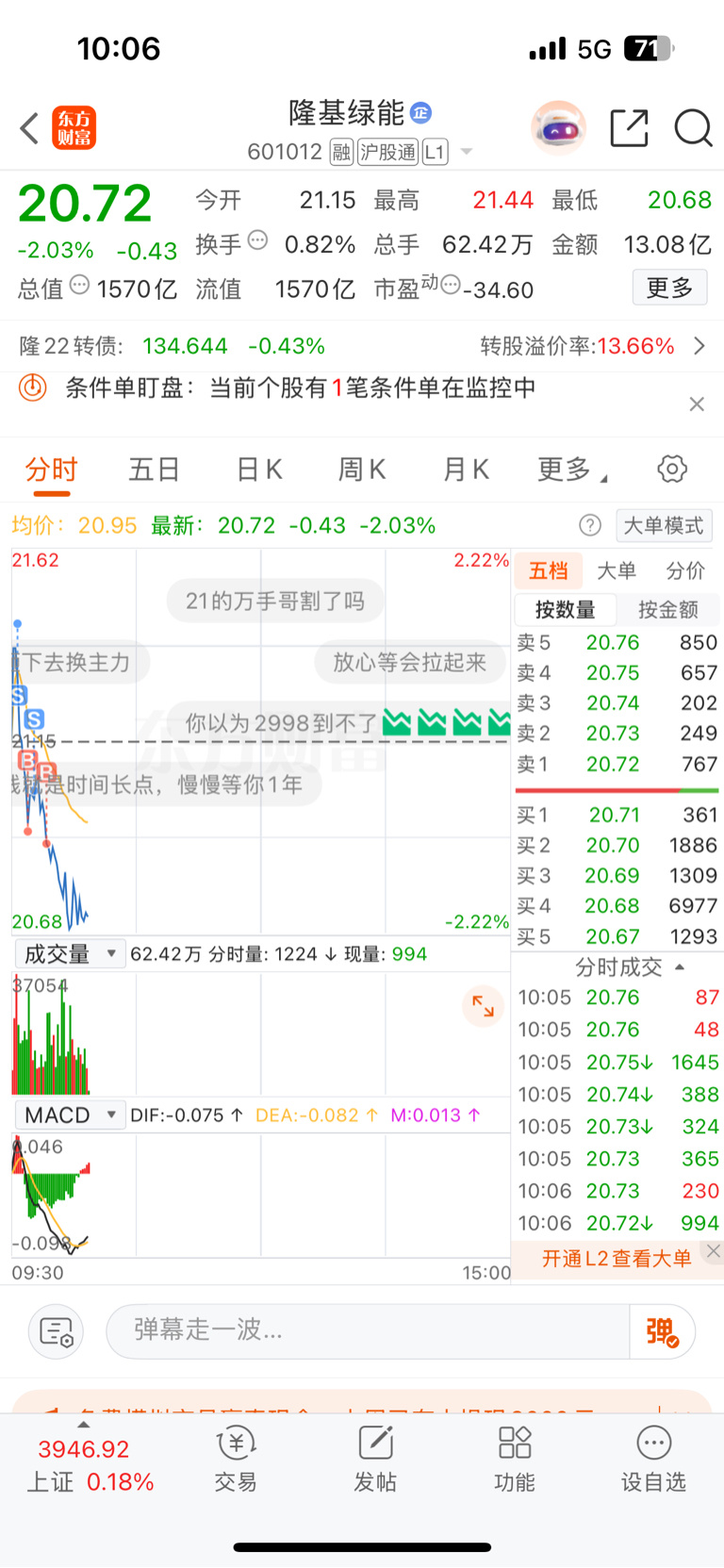Tap info icon beside 总值

click(x=80, y=285)
